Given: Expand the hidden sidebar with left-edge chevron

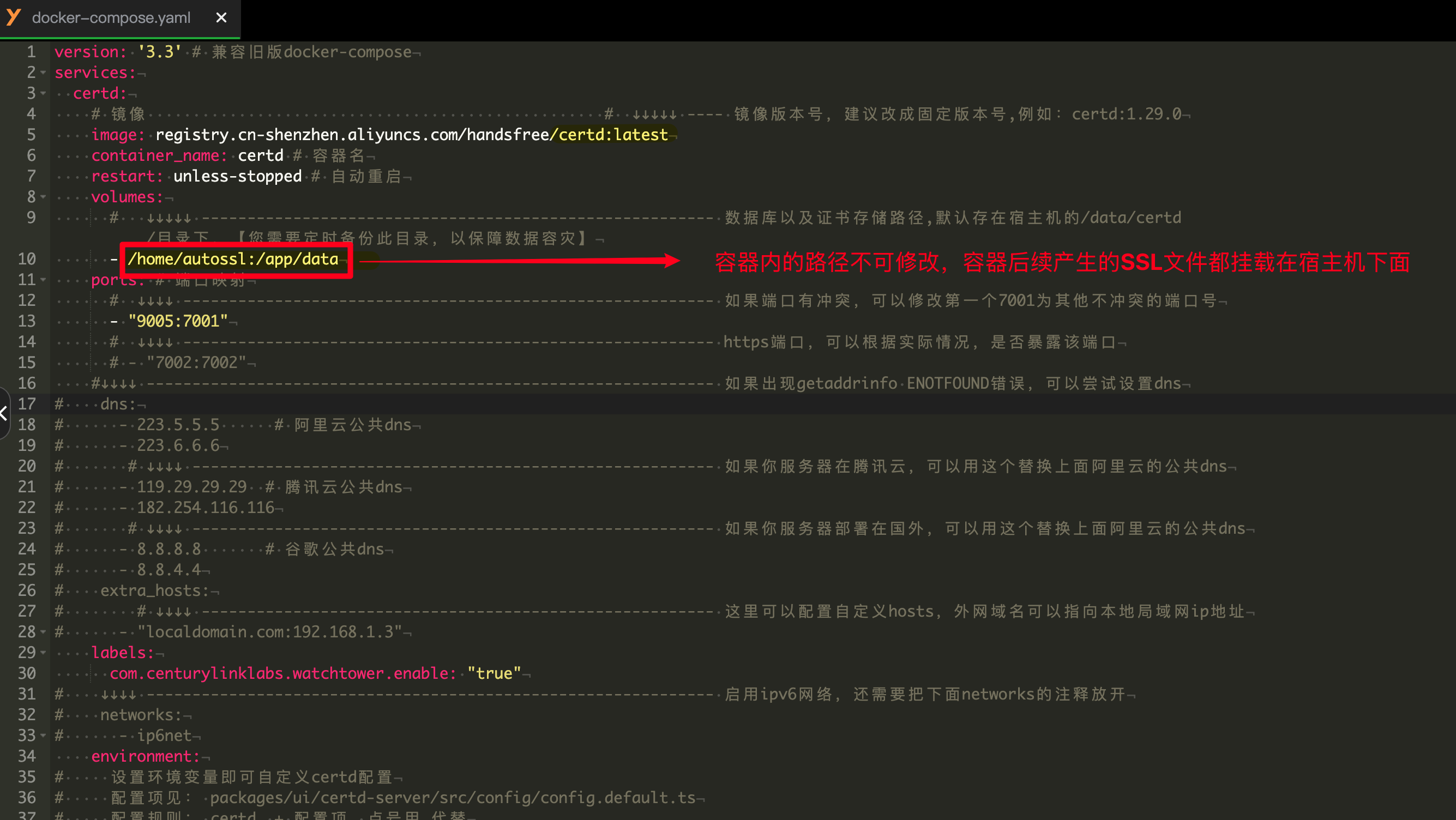Looking at the screenshot, I should (4, 413).
